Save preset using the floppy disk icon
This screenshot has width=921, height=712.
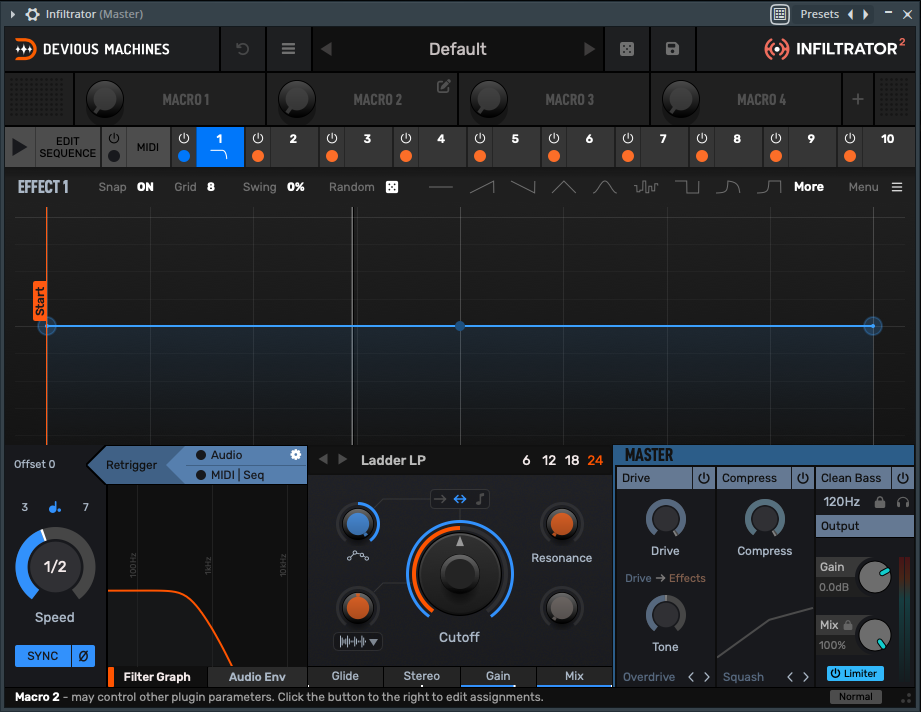tap(672, 49)
